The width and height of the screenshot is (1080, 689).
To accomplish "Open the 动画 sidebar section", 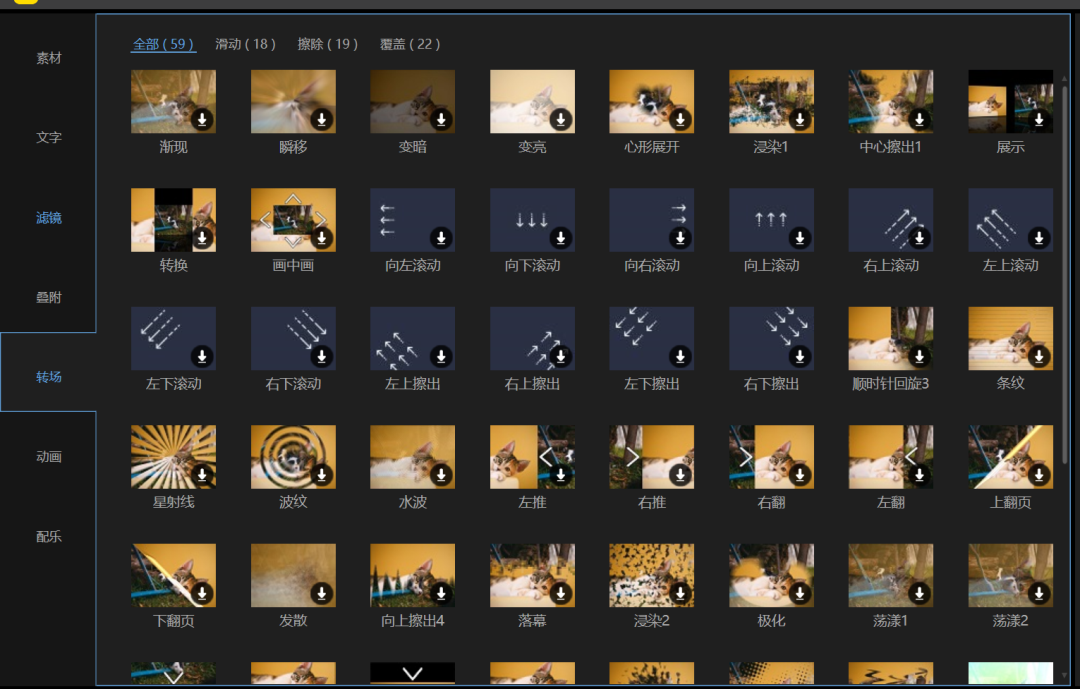I will pyautogui.click(x=48, y=456).
